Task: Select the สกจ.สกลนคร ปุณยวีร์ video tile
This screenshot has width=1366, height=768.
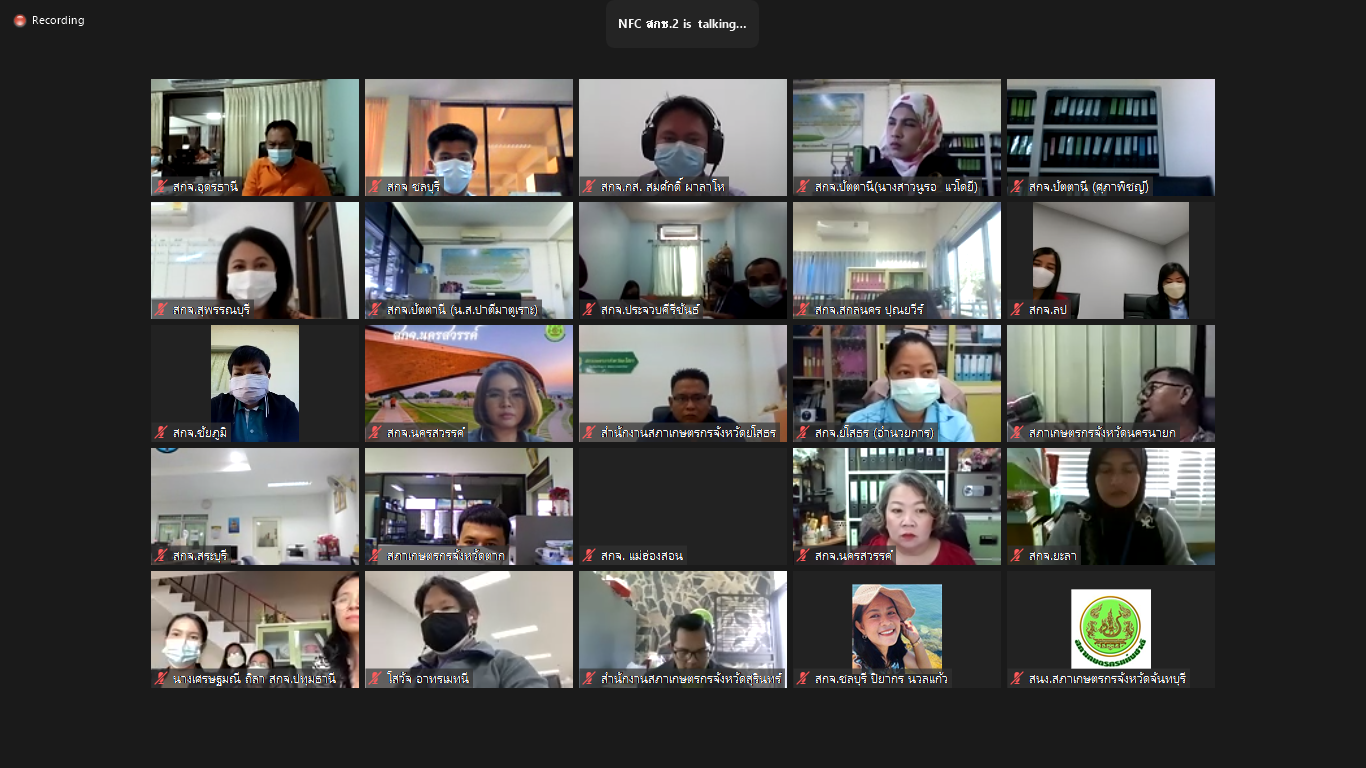Action: pos(897,260)
